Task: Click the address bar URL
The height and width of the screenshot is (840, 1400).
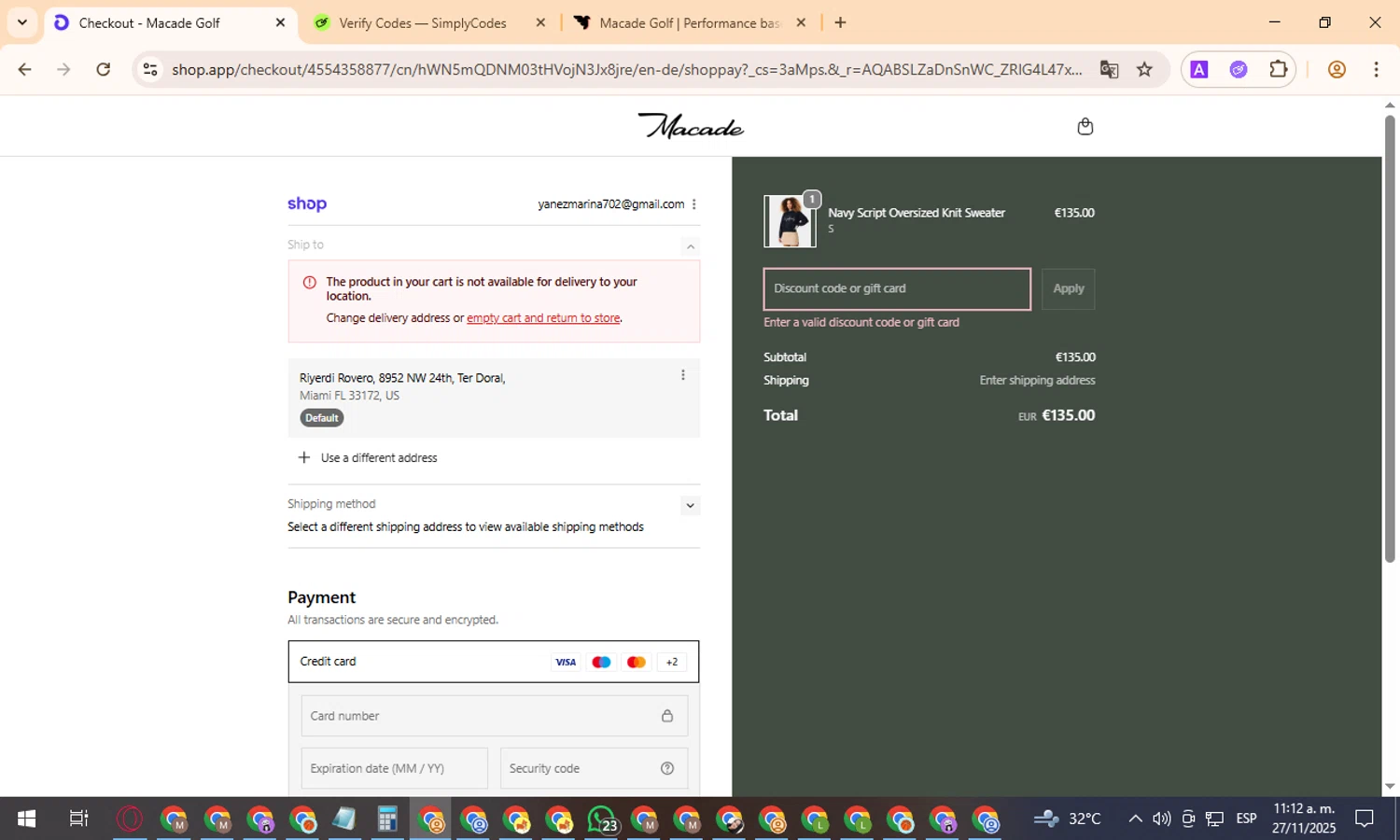Action: pos(626,69)
